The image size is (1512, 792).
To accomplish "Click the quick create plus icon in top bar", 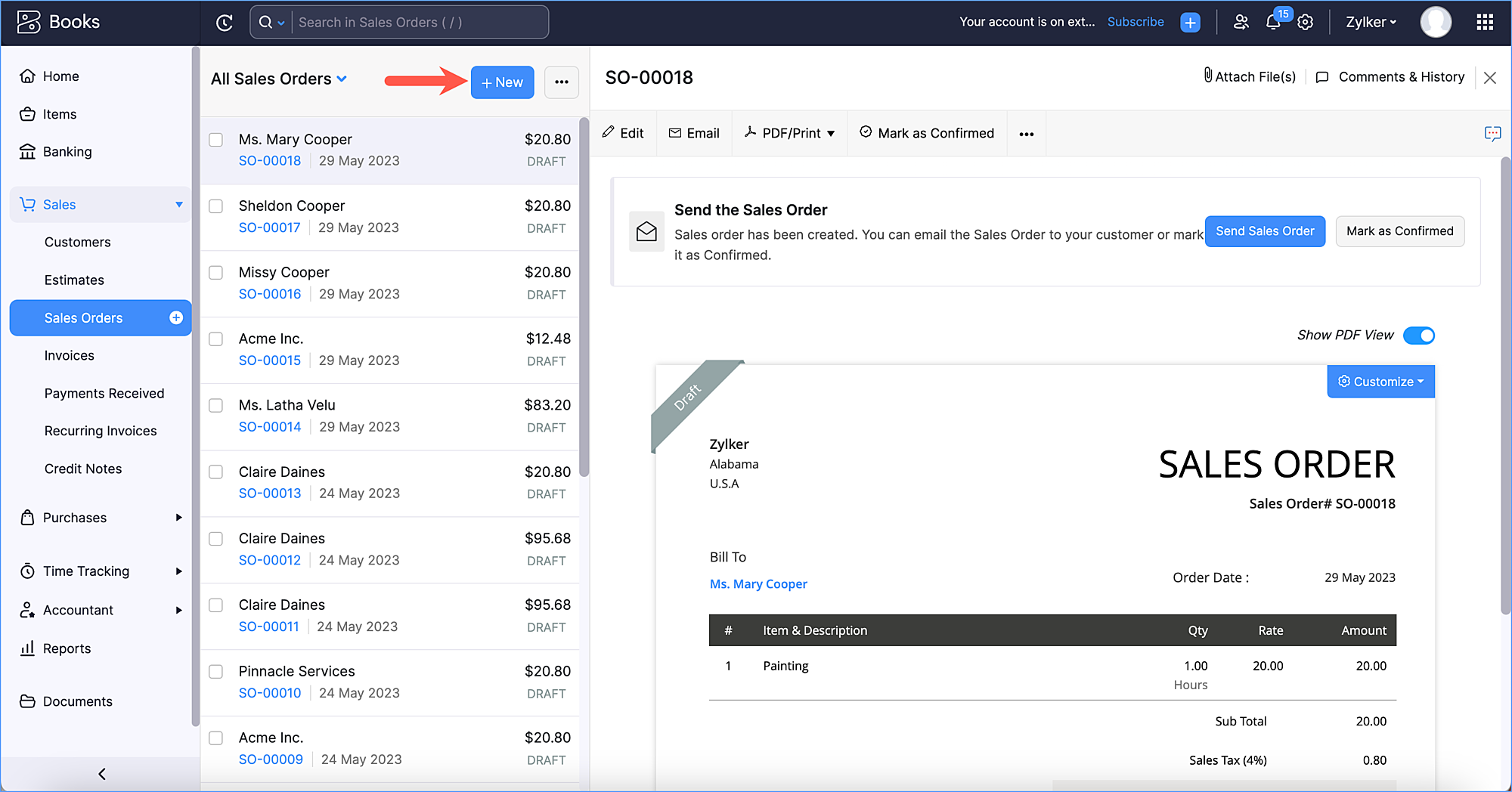I will [1190, 23].
